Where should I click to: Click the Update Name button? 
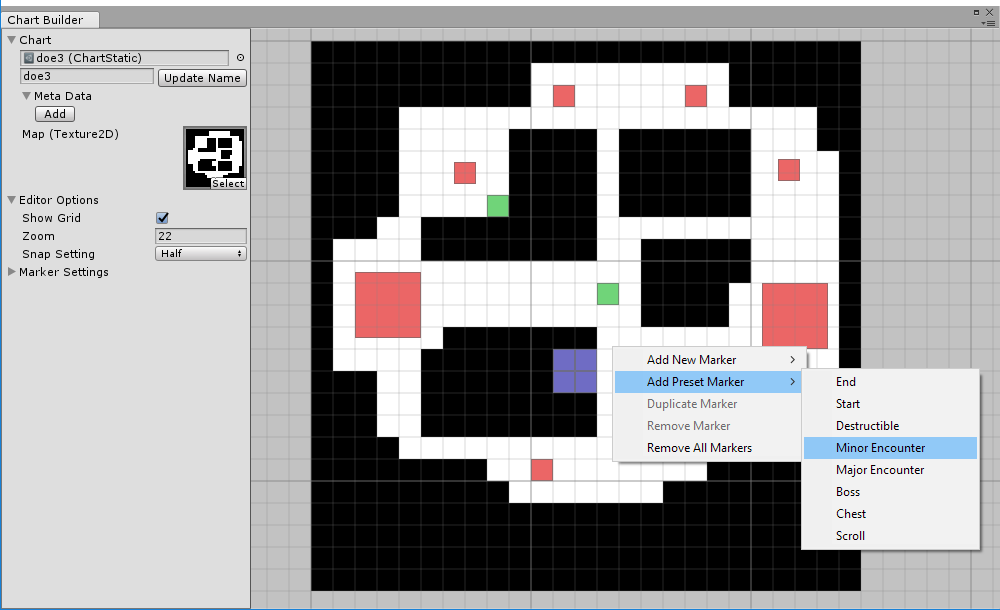point(201,77)
